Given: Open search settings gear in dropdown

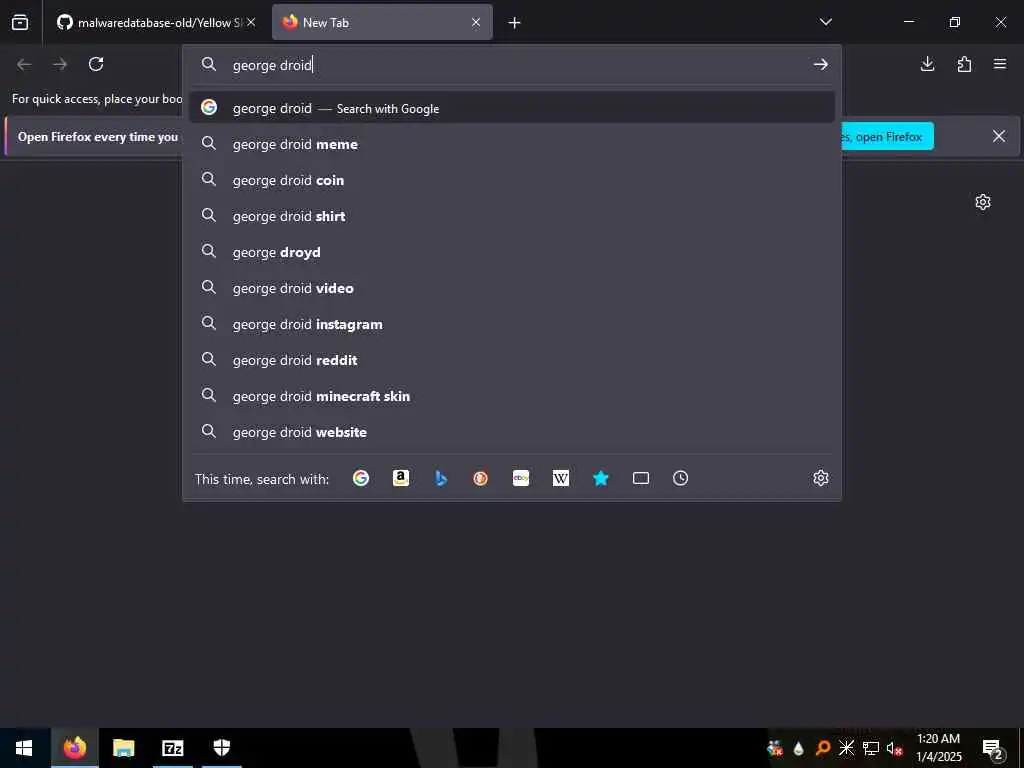Looking at the screenshot, I should point(821,478).
